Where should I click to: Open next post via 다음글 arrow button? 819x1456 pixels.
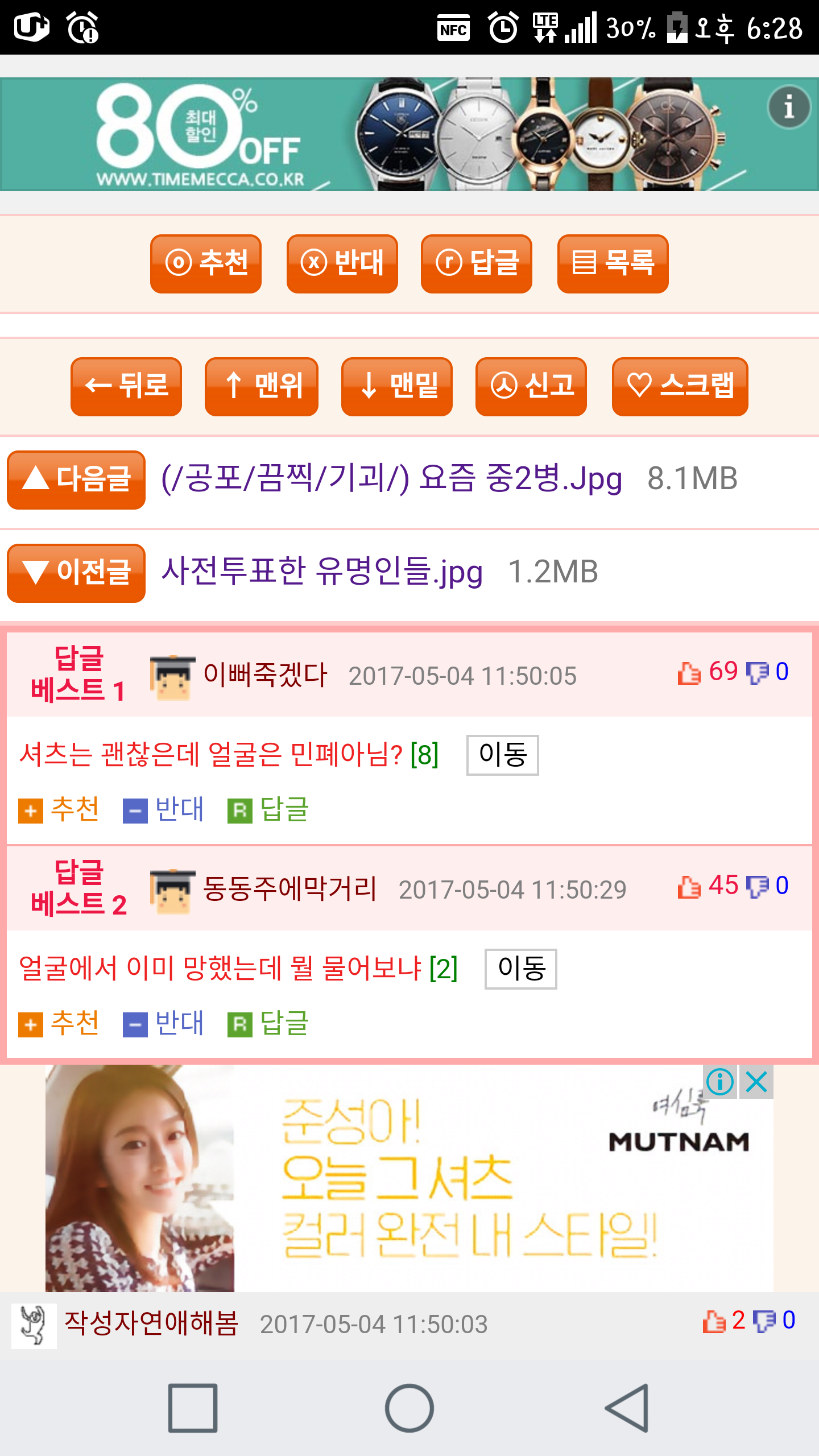pos(76,479)
